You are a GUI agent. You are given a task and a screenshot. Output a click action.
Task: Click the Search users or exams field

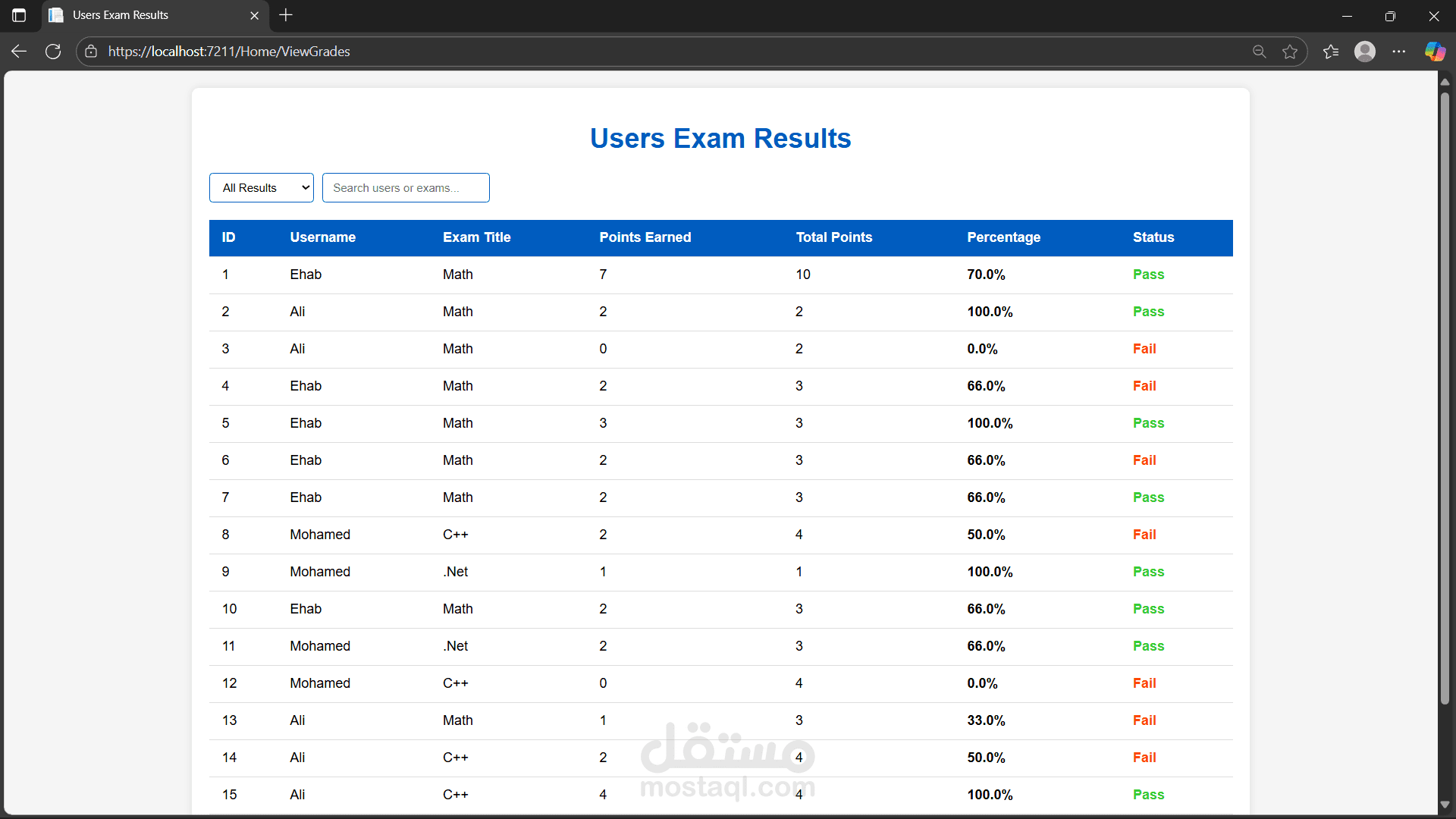pos(406,188)
